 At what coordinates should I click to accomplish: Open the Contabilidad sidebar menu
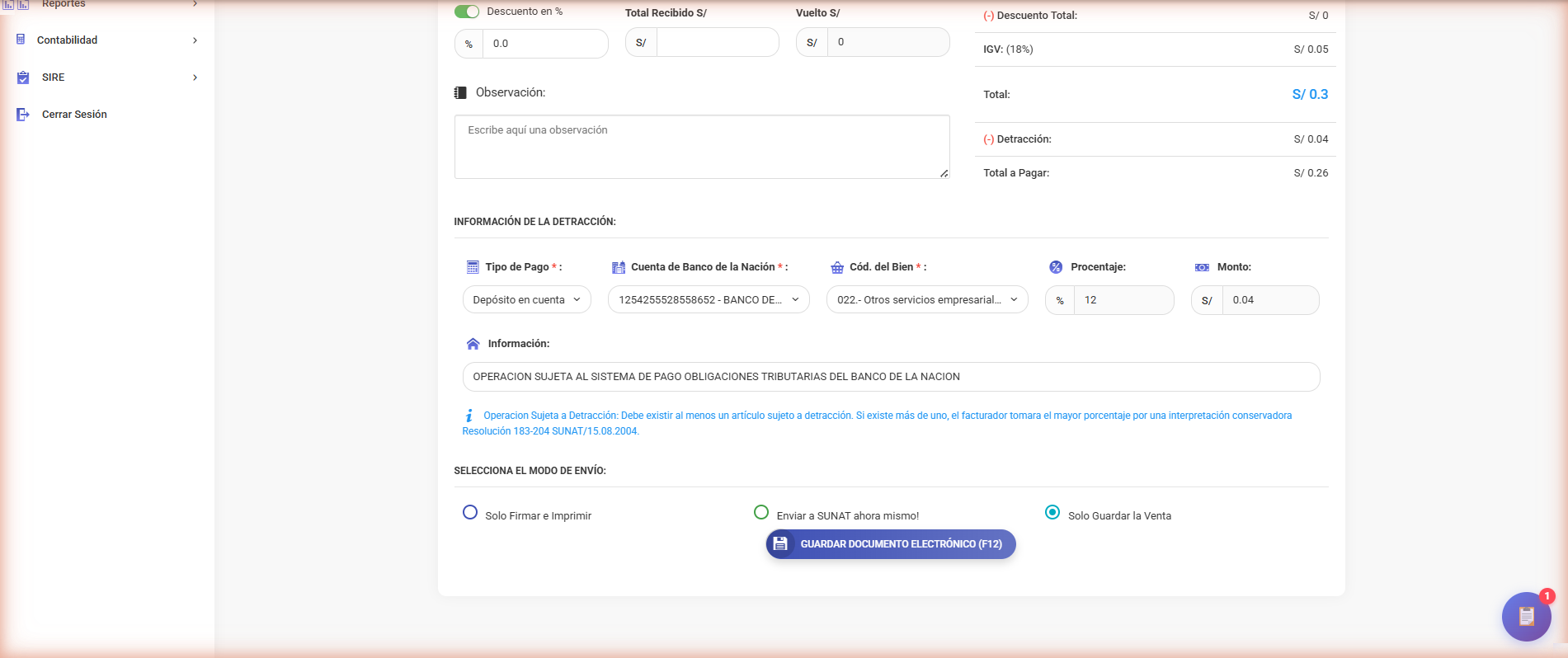[107, 40]
